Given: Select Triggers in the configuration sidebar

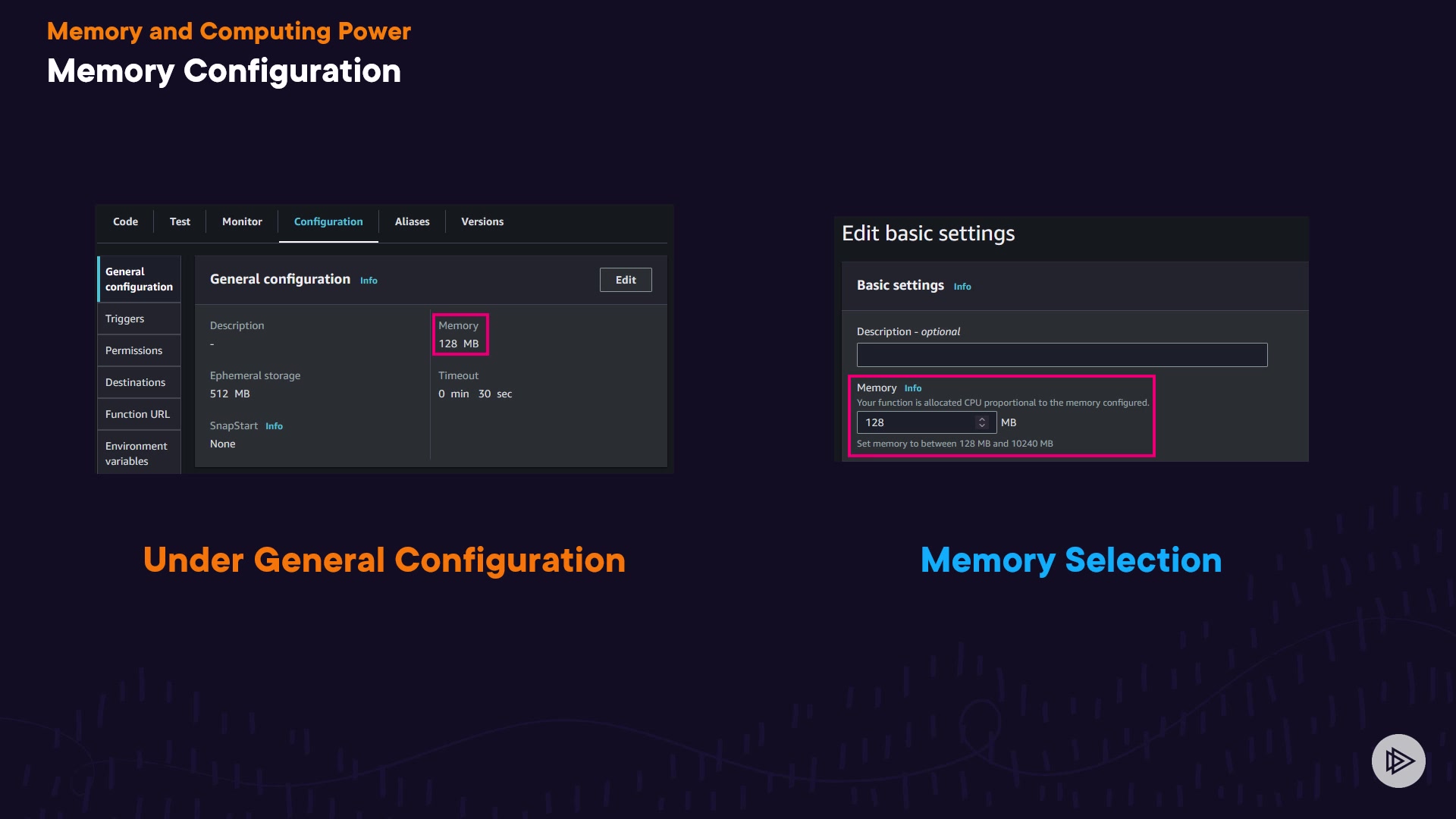Looking at the screenshot, I should (x=124, y=318).
